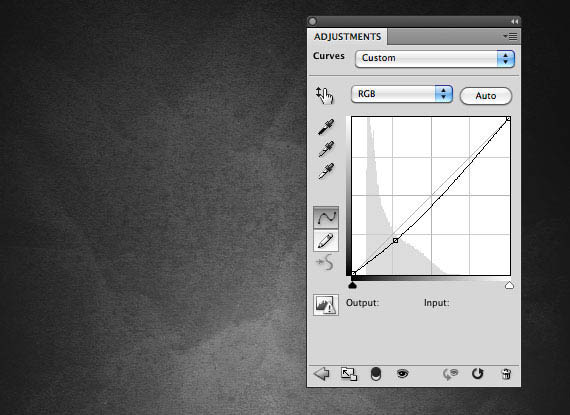Delete adjustment layer with trash icon

tap(506, 374)
